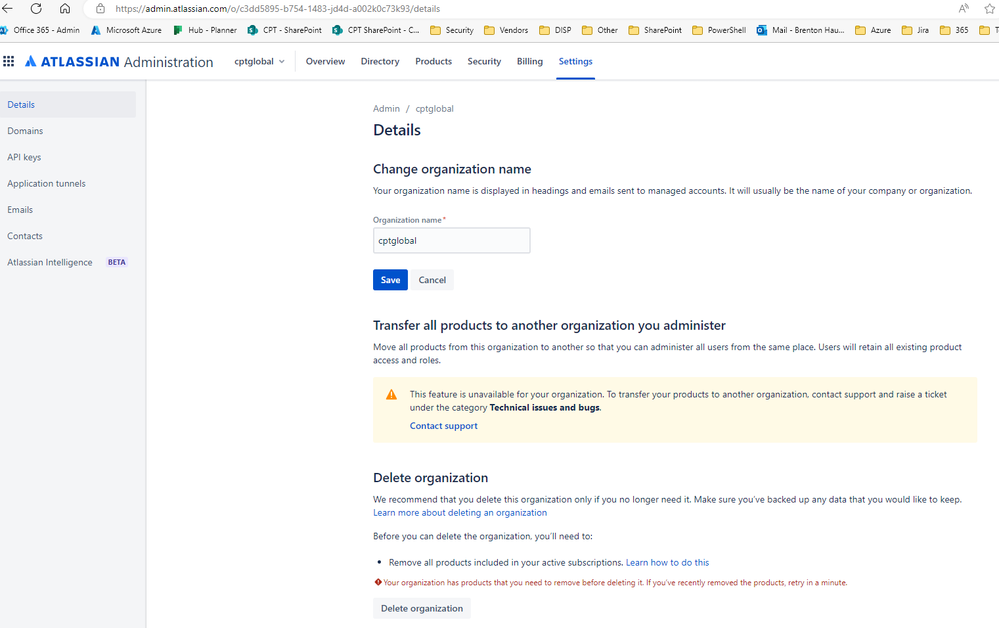Open the Vendors bookmarks folder
The width and height of the screenshot is (999, 628).
tap(506, 30)
